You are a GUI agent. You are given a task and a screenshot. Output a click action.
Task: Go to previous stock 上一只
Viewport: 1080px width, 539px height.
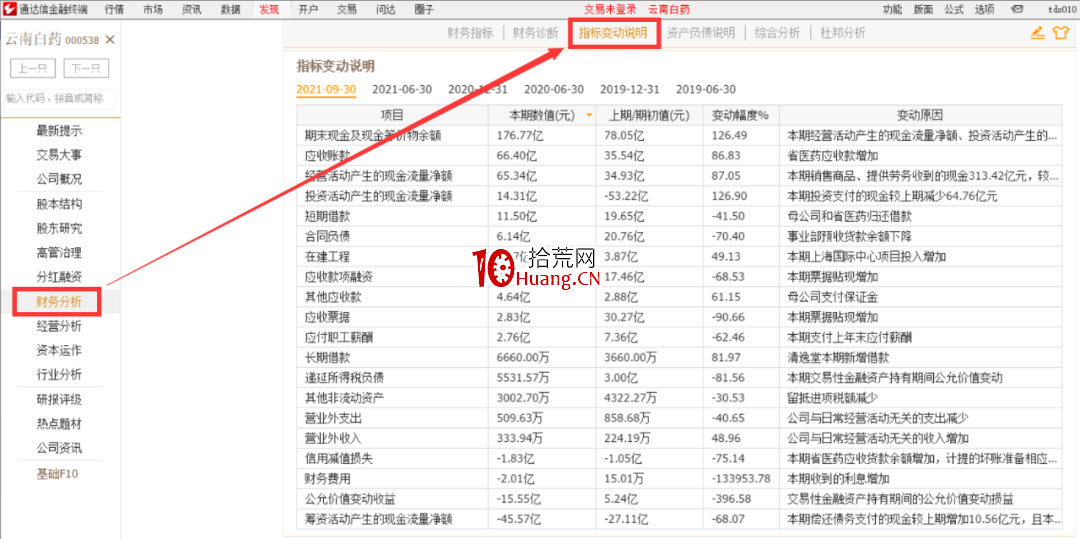tap(33, 68)
